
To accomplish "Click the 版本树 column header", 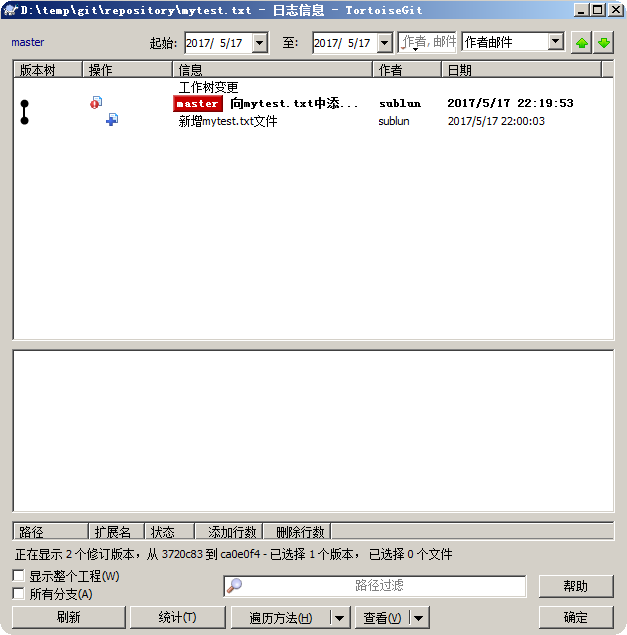I will click(48, 70).
